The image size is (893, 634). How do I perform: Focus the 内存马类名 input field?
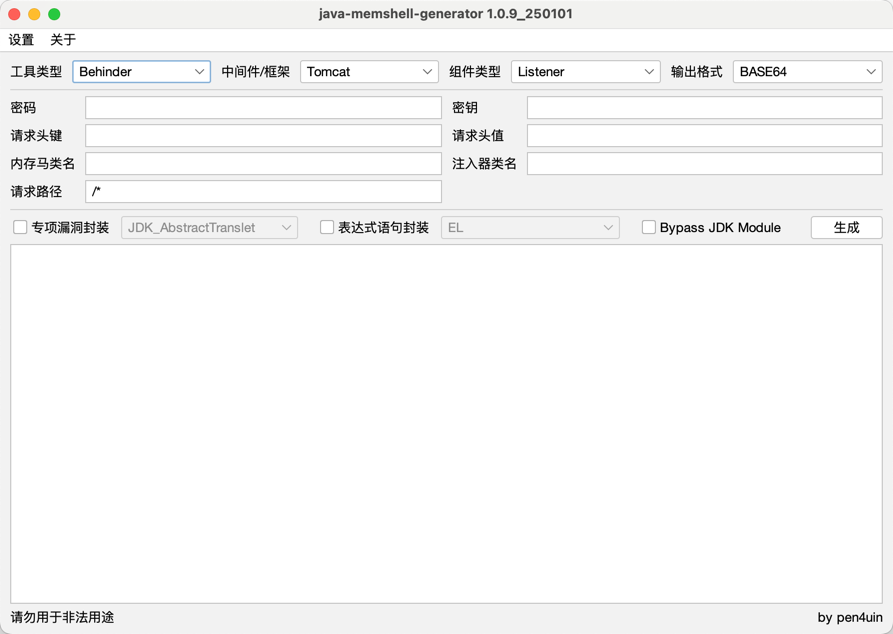tap(263, 163)
